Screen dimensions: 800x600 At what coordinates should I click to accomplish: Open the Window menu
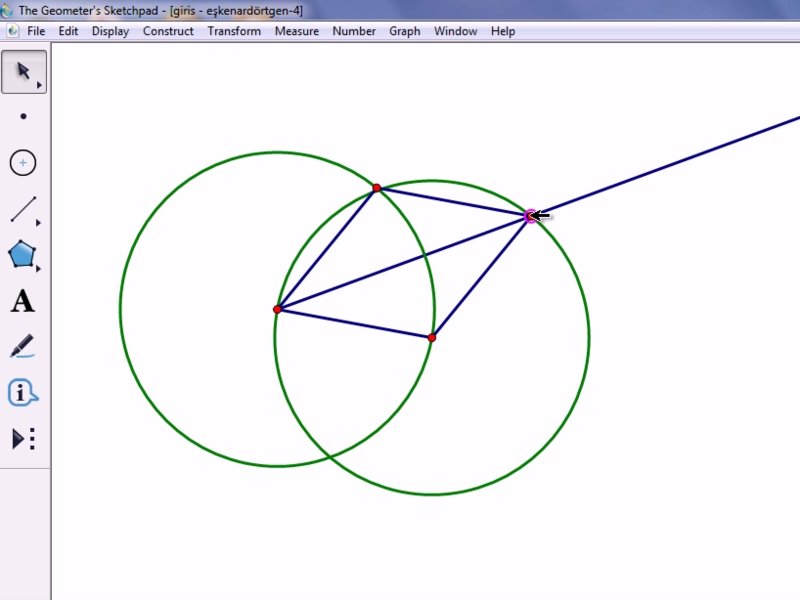pos(456,31)
